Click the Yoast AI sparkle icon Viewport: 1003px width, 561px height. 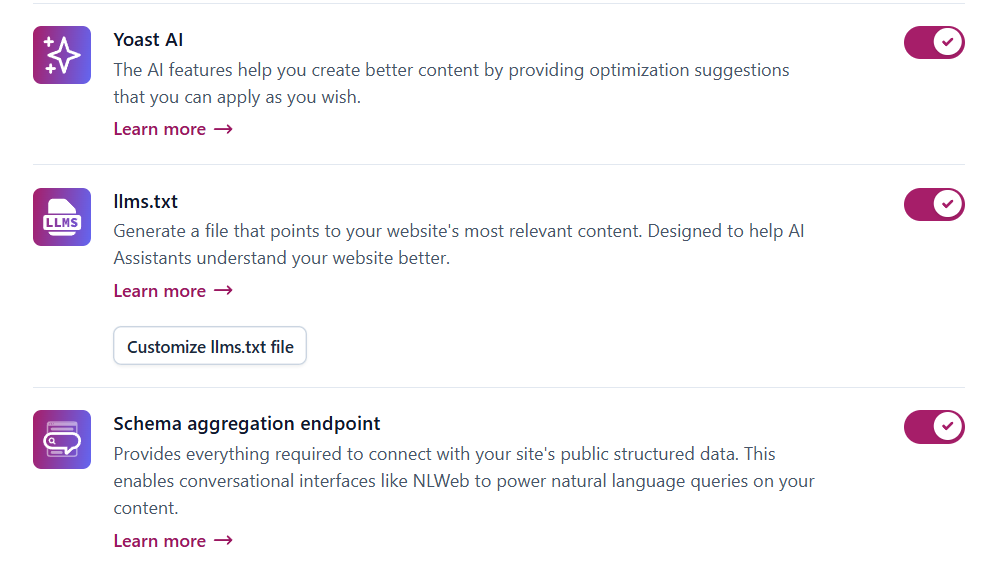click(62, 55)
